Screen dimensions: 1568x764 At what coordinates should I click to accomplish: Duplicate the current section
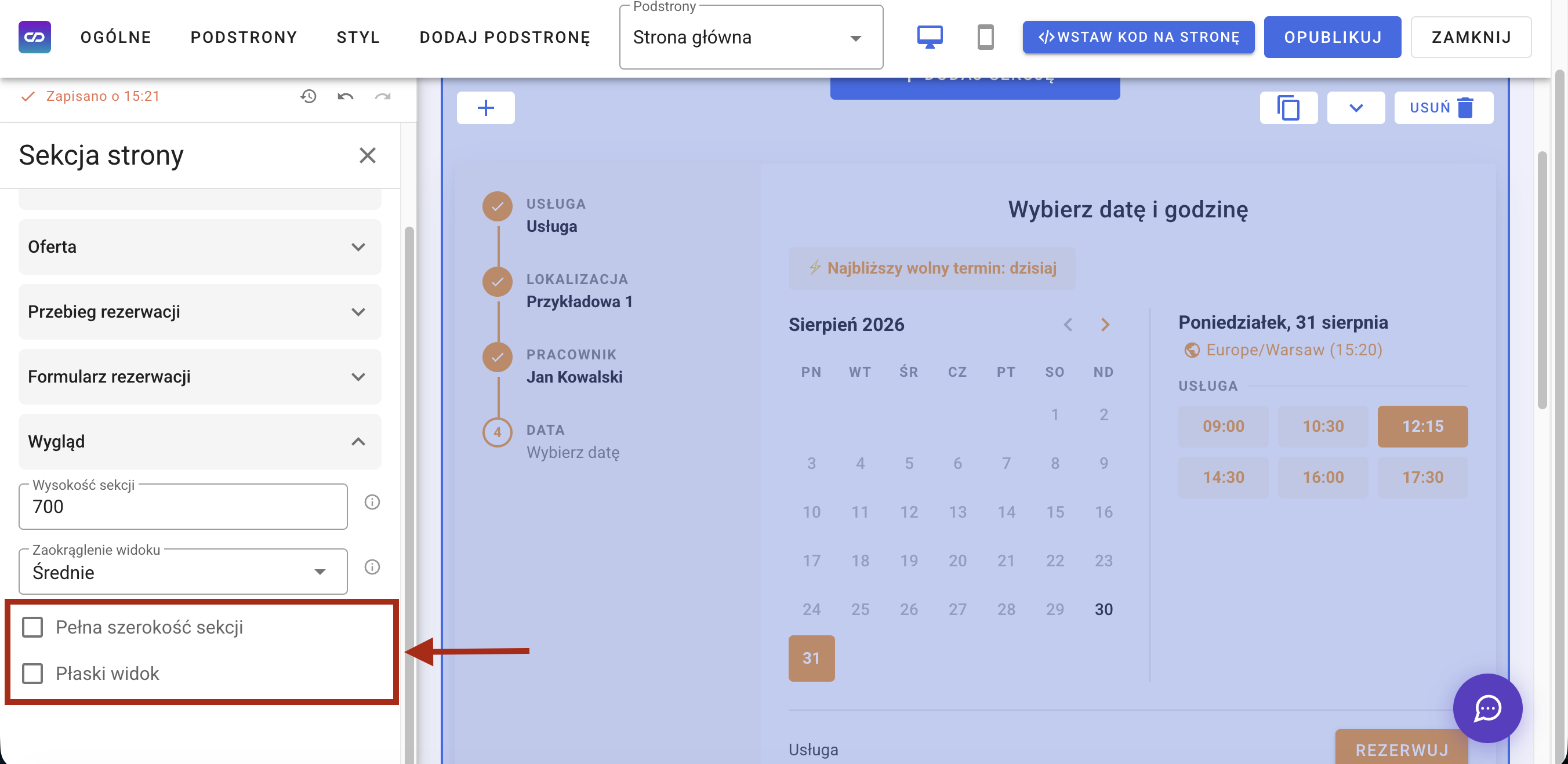point(1288,108)
